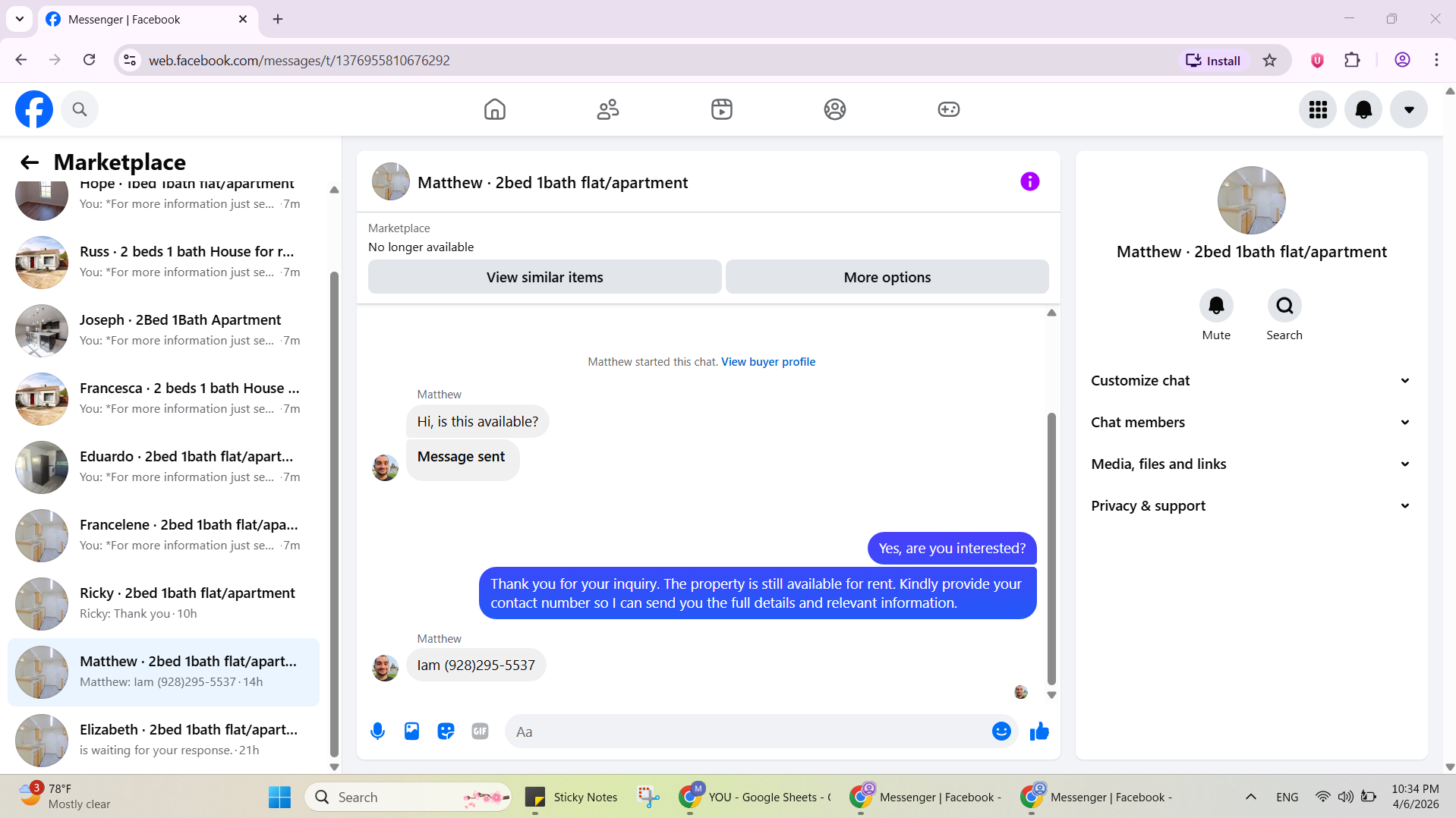Image resolution: width=1456 pixels, height=818 pixels.
Task: Search in conversation magnifier icon
Action: [x=1284, y=306]
